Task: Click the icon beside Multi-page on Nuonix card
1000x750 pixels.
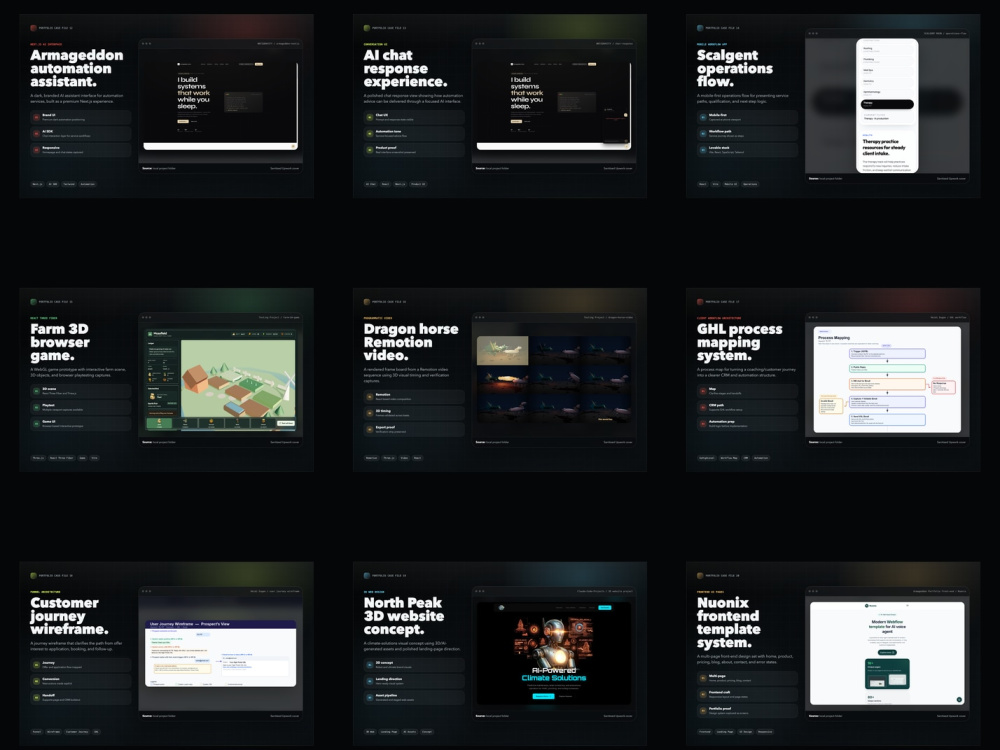Action: [x=703, y=678]
